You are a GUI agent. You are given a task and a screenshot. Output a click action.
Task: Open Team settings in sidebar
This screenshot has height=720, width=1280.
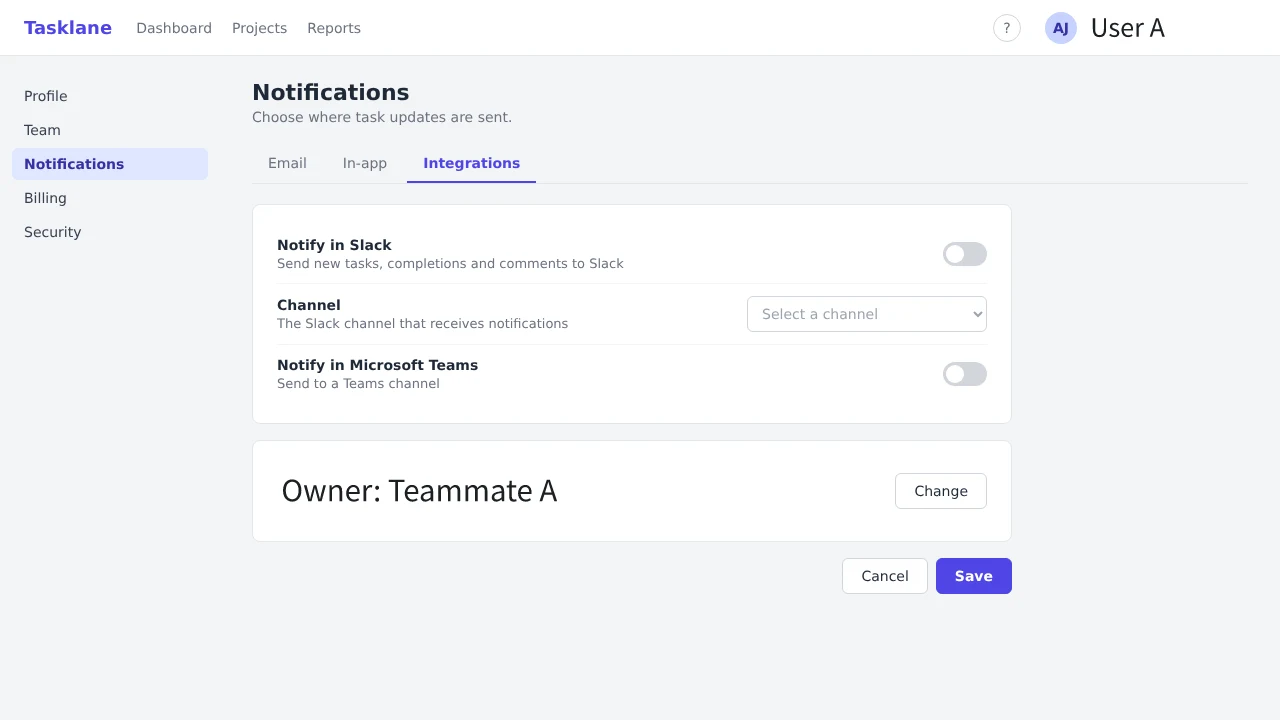point(110,130)
